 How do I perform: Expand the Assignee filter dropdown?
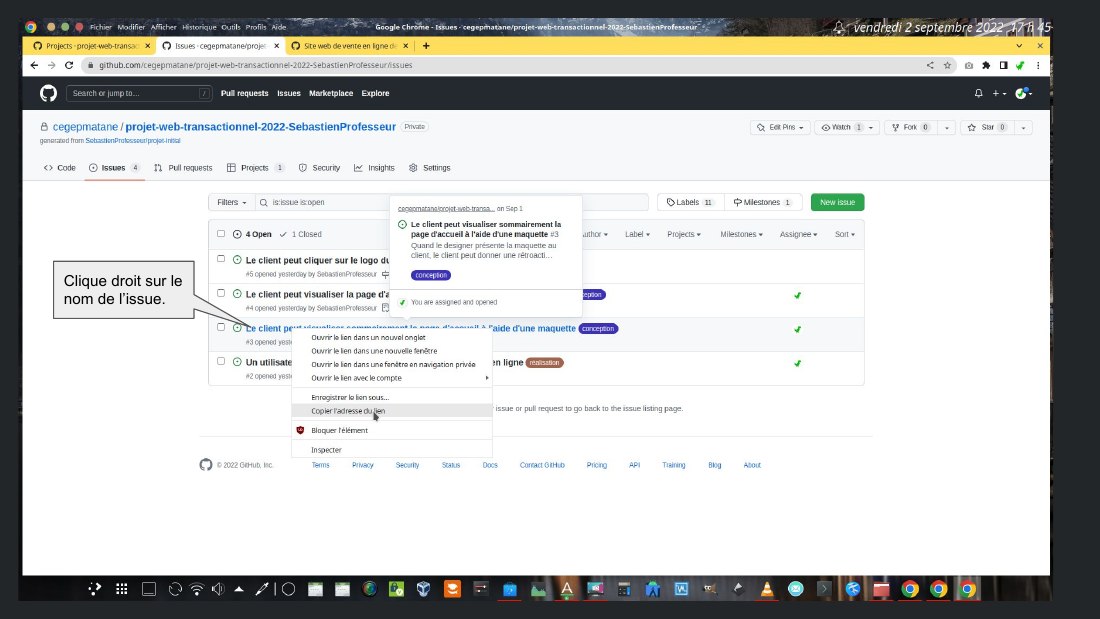(798, 234)
